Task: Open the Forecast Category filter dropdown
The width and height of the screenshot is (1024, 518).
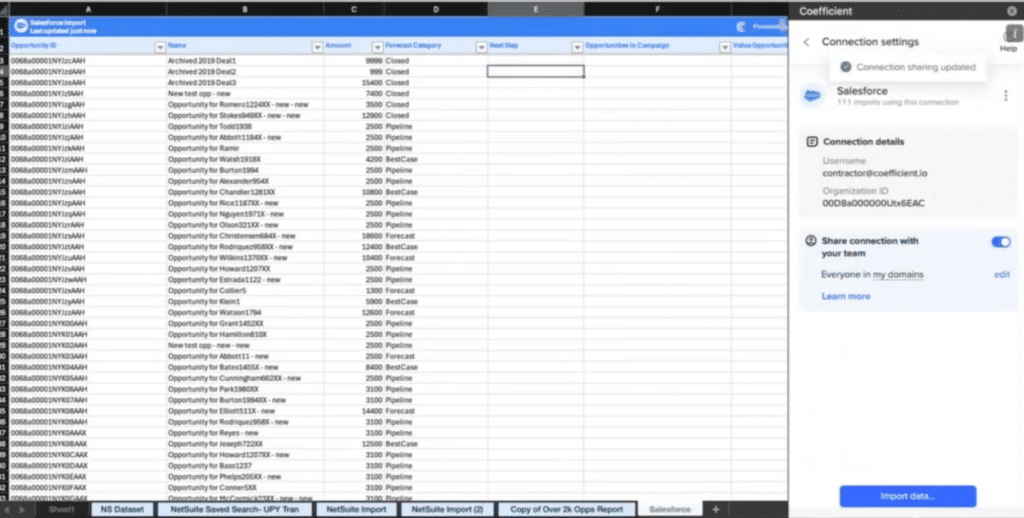Action: point(481,47)
